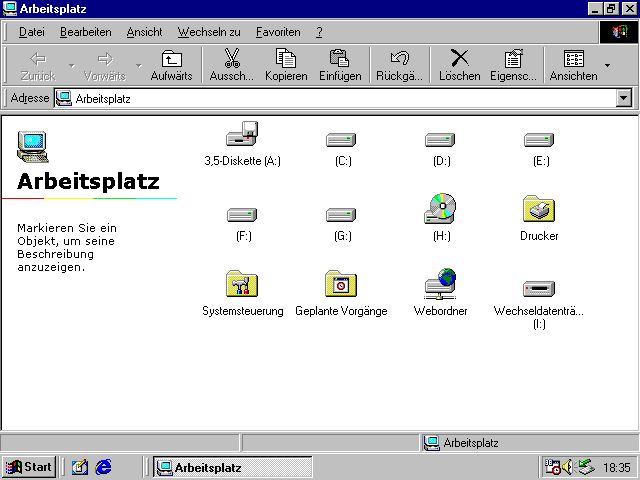Select the (E:) hard drive icon
Screen dimensions: 640x480
pos(539,140)
